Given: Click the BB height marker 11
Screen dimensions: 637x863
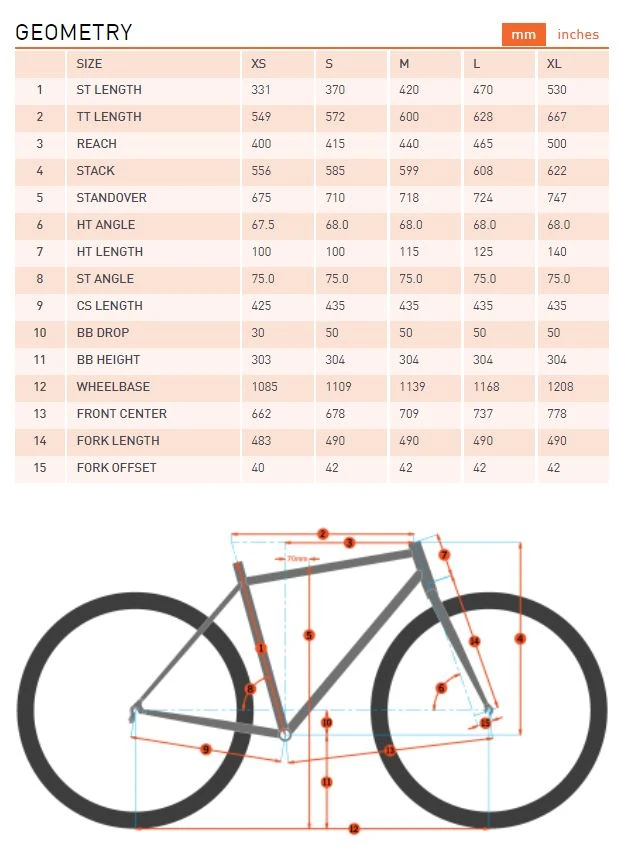Looking at the screenshot, I should (327, 782).
